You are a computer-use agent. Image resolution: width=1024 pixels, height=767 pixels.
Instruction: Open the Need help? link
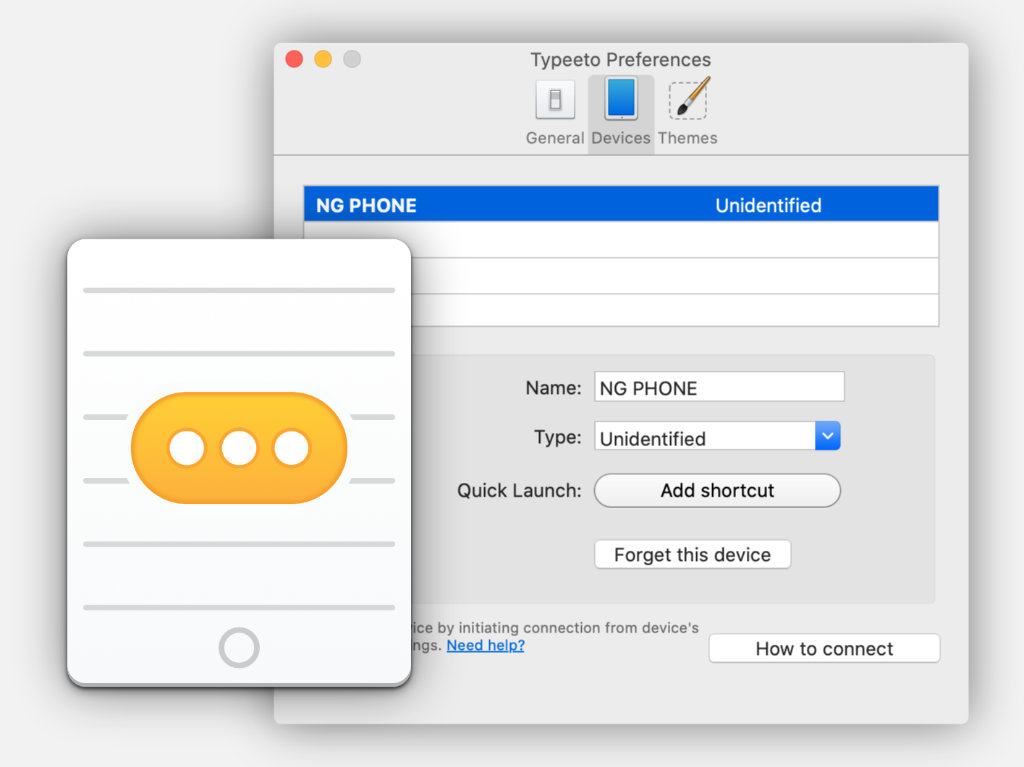tap(485, 645)
